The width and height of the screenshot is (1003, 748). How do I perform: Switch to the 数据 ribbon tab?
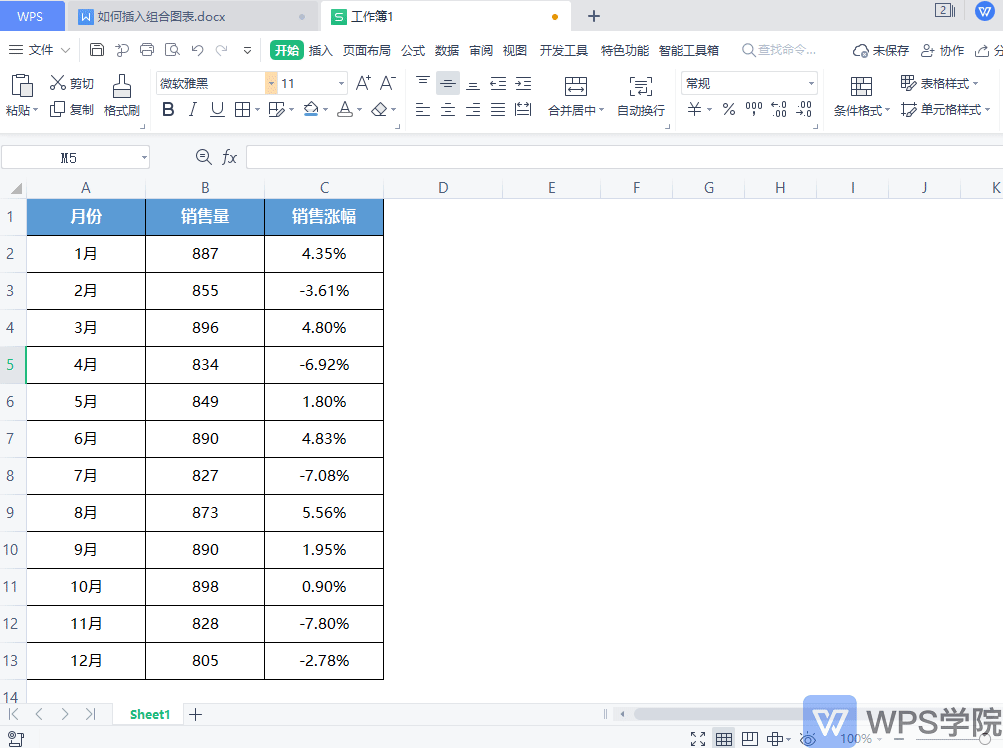[x=446, y=50]
